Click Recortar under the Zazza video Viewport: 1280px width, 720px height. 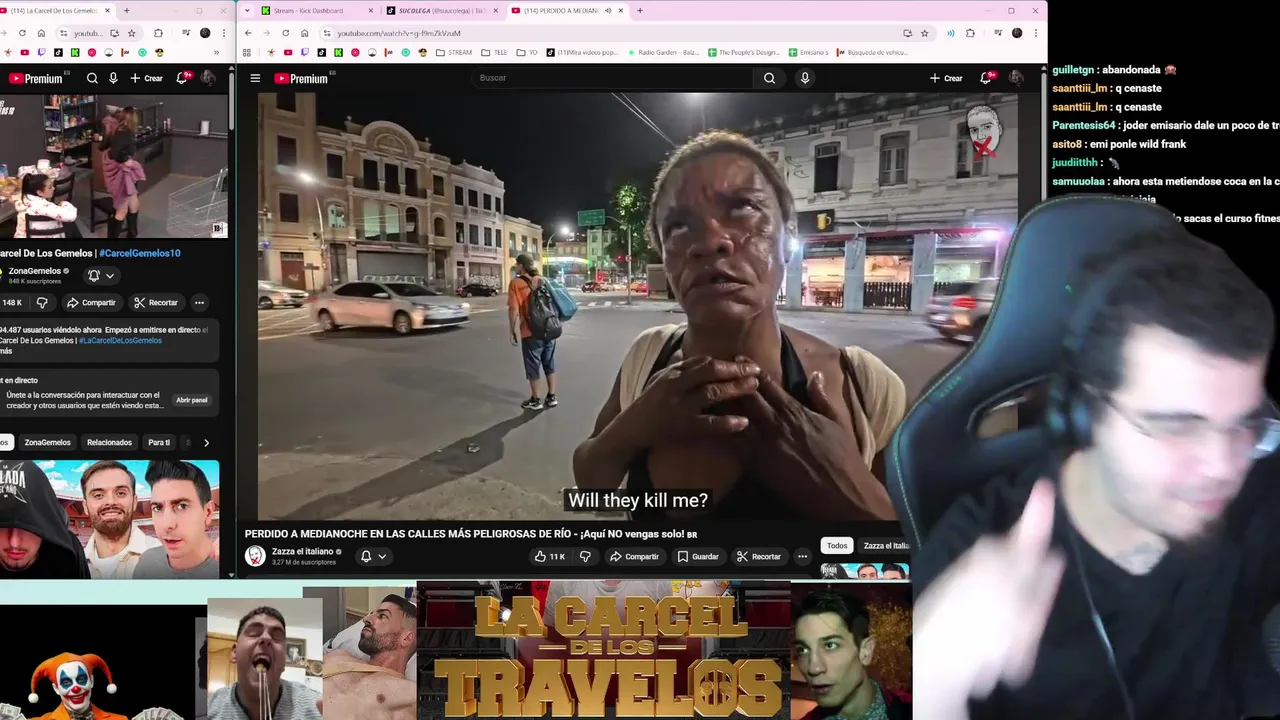coord(758,556)
